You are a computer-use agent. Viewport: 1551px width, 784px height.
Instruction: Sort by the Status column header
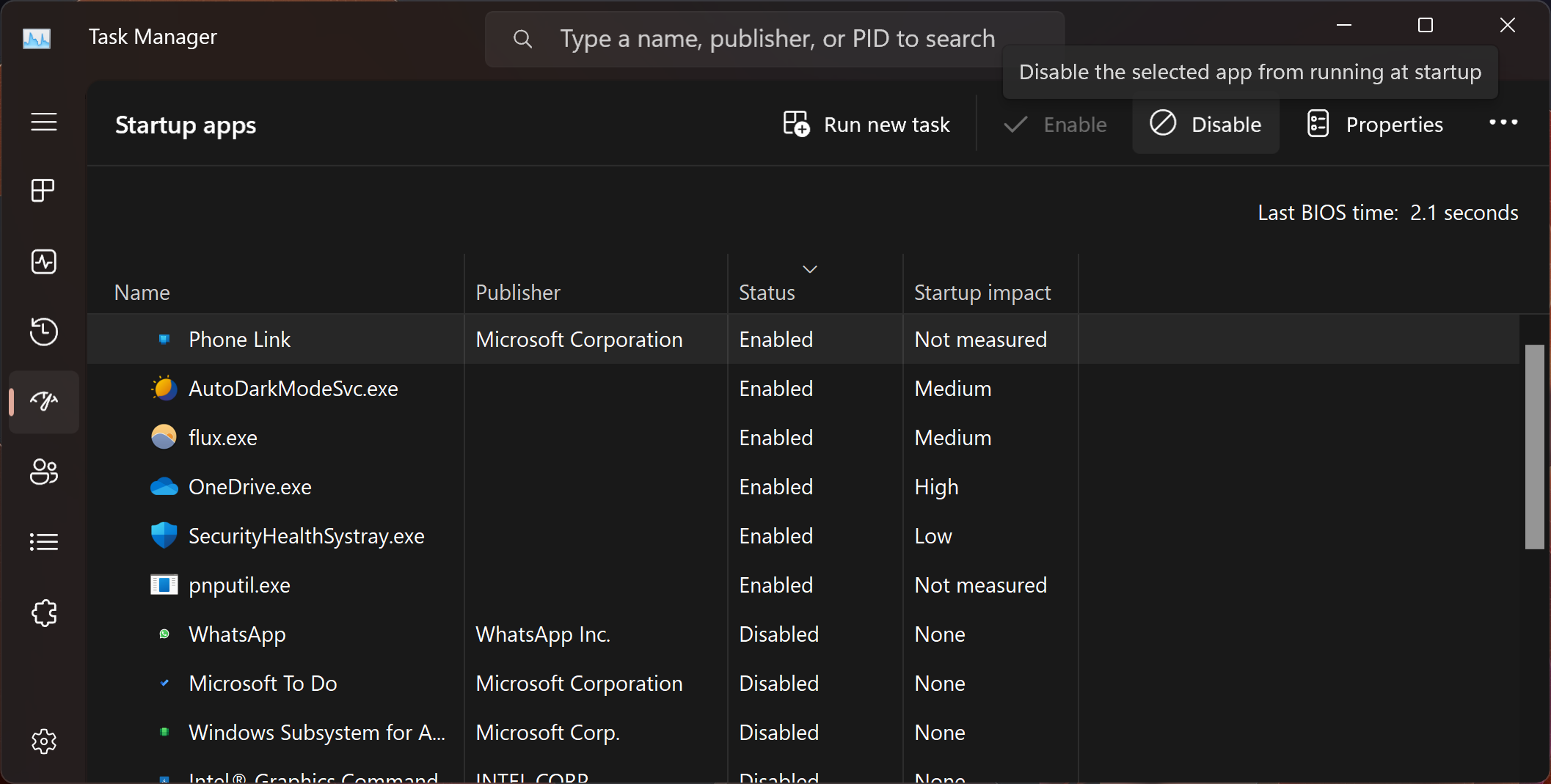[767, 293]
